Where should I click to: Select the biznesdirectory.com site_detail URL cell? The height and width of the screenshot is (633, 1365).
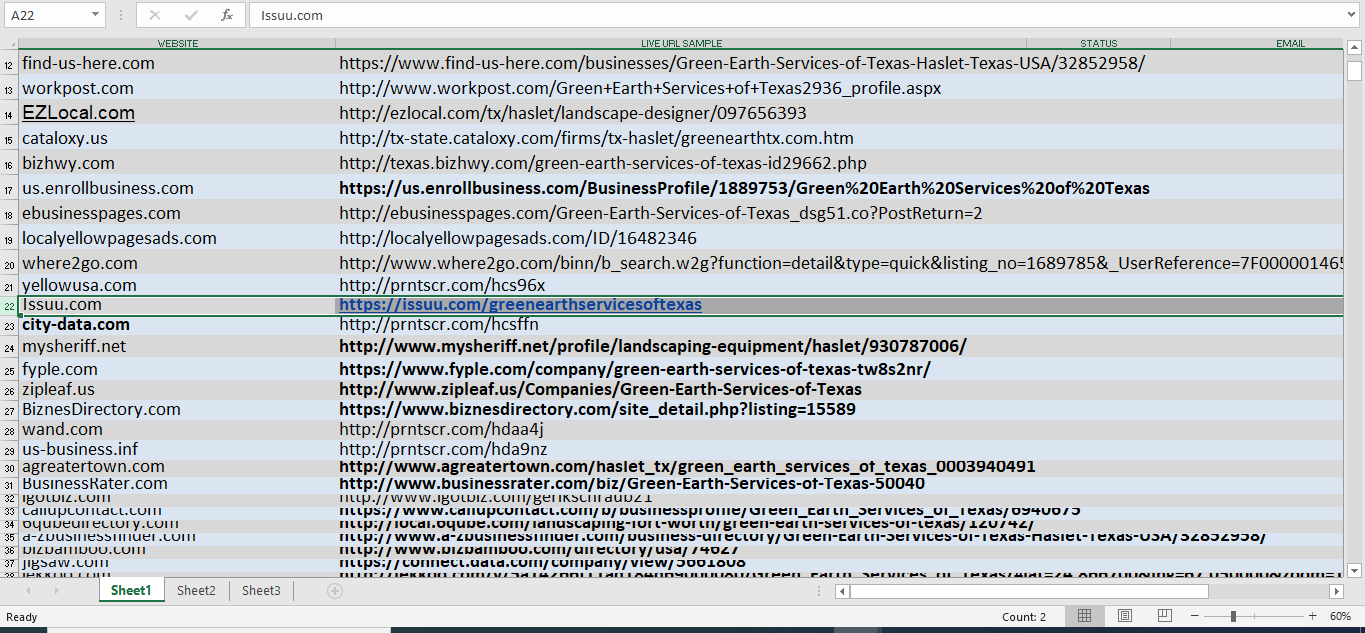[681, 409]
